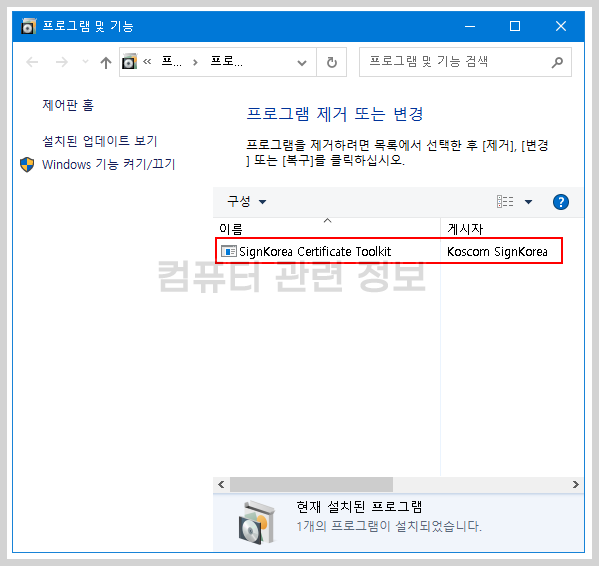Open '제어판 홈' link
Viewport: 599px width, 566px height.
[x=68, y=105]
